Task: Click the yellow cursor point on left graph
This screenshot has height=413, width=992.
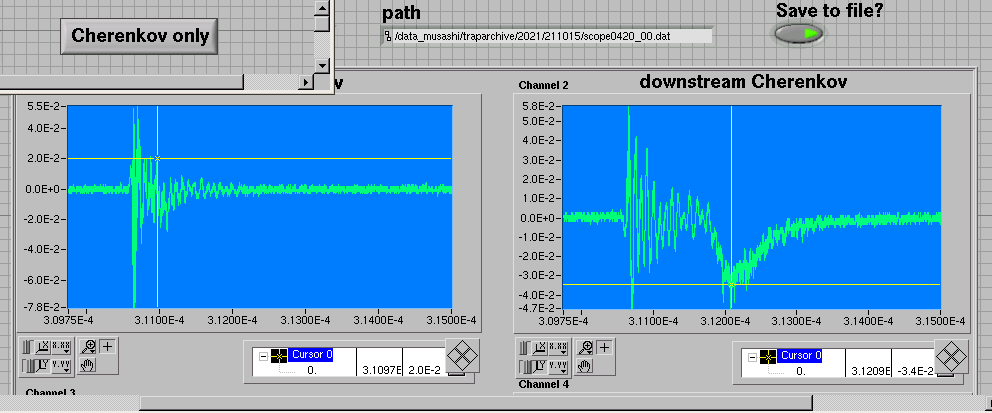Action: tap(158, 158)
